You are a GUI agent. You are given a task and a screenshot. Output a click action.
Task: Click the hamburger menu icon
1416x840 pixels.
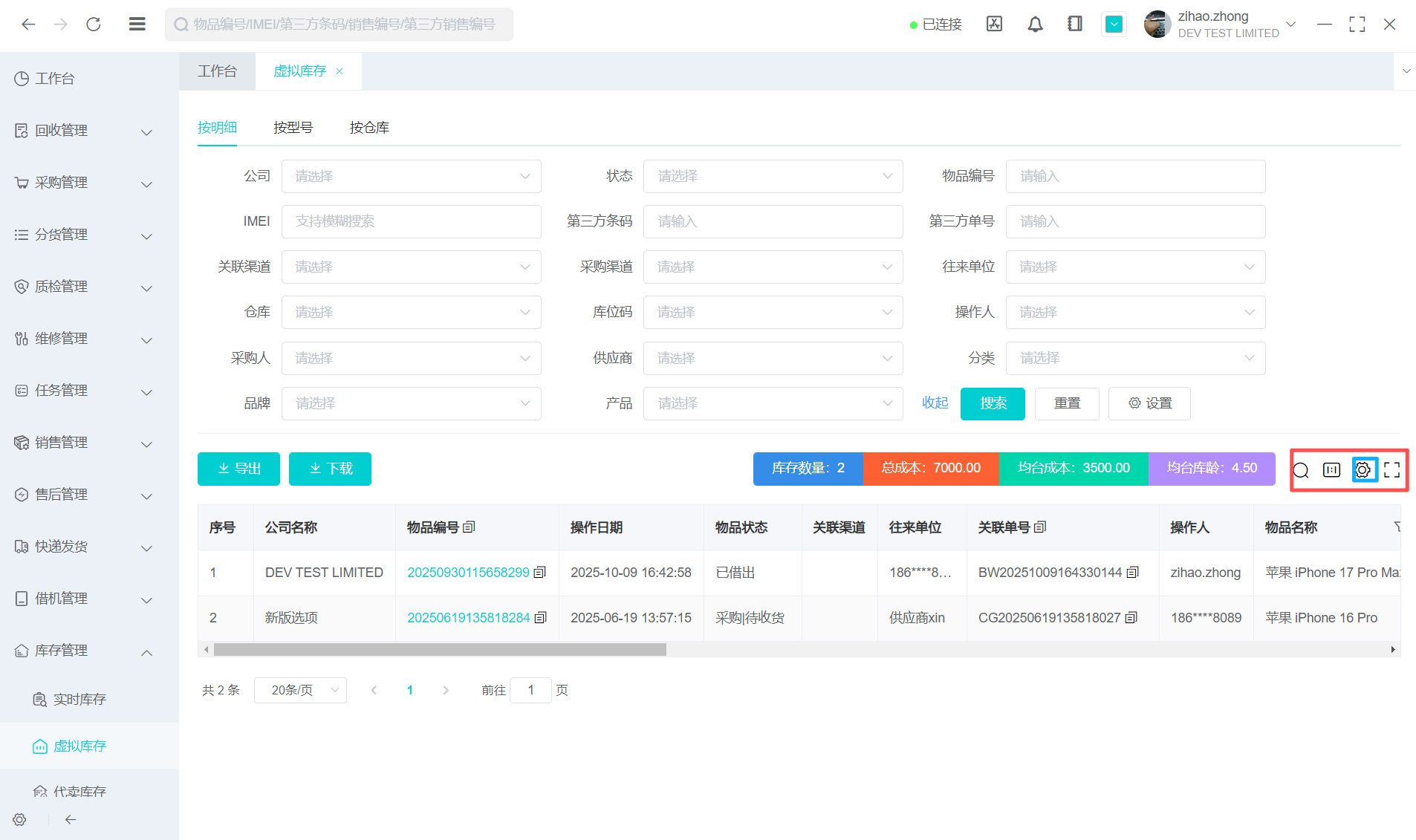137,25
